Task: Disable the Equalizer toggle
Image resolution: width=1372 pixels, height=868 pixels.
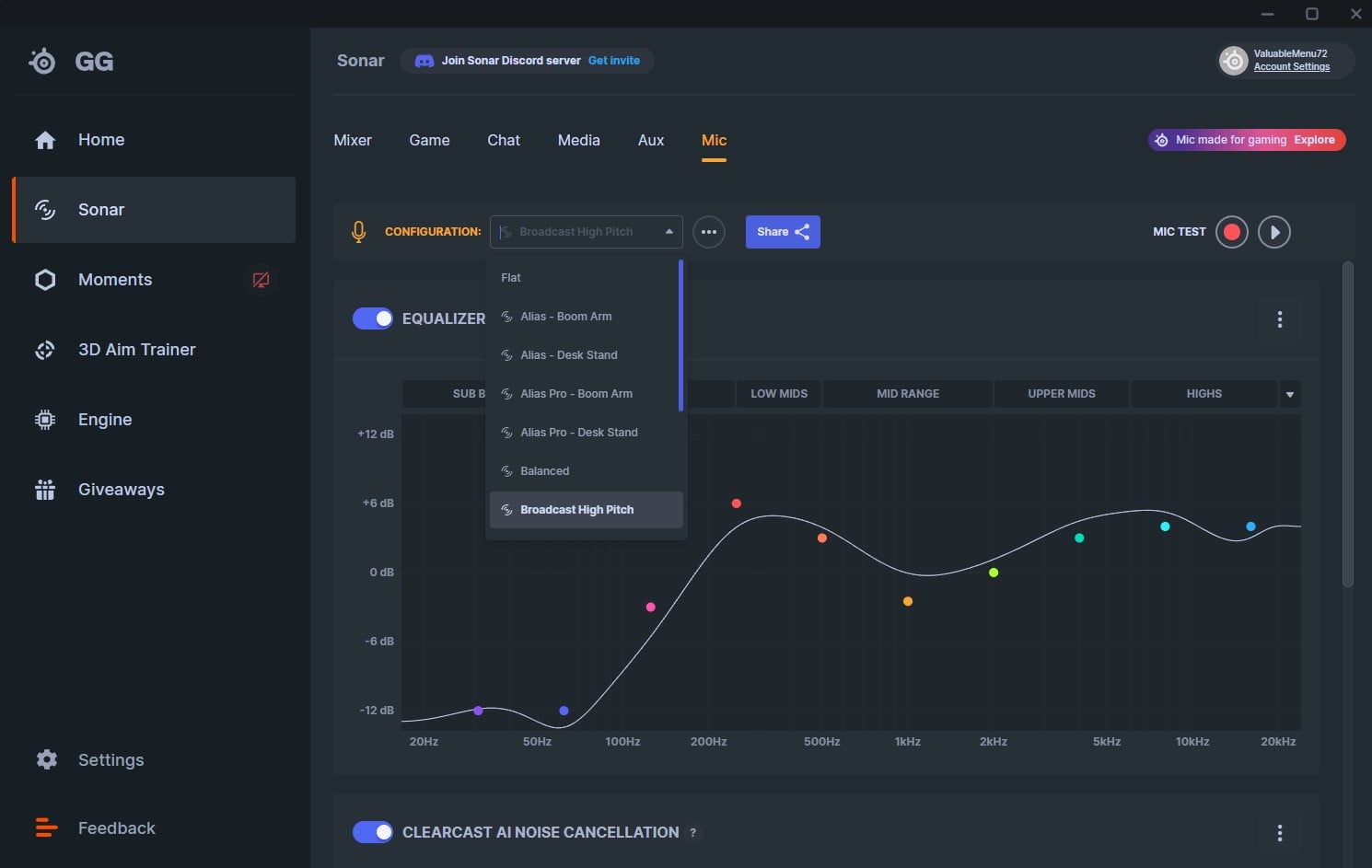Action: [373, 318]
